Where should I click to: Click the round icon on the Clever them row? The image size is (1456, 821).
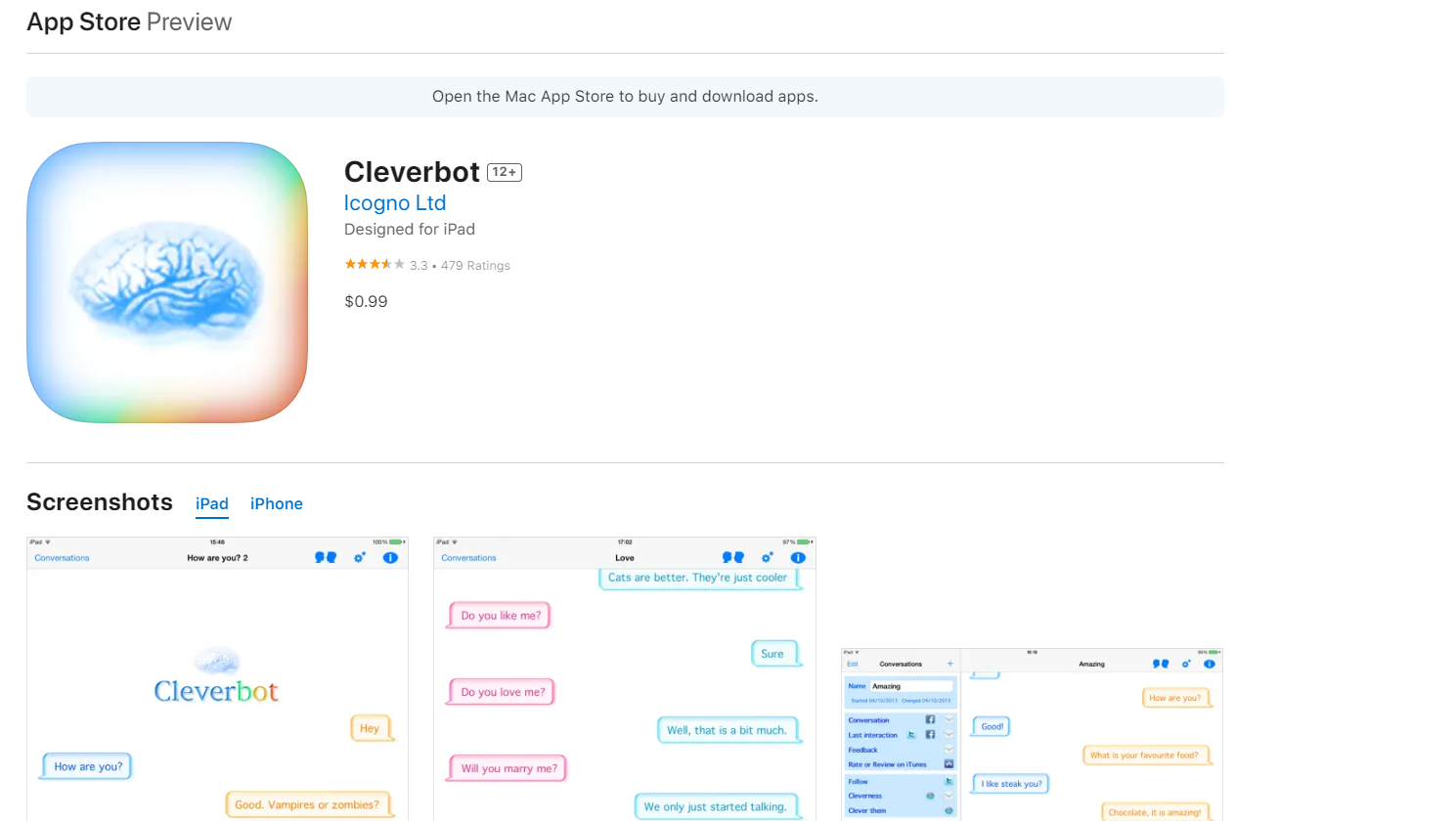949,810
